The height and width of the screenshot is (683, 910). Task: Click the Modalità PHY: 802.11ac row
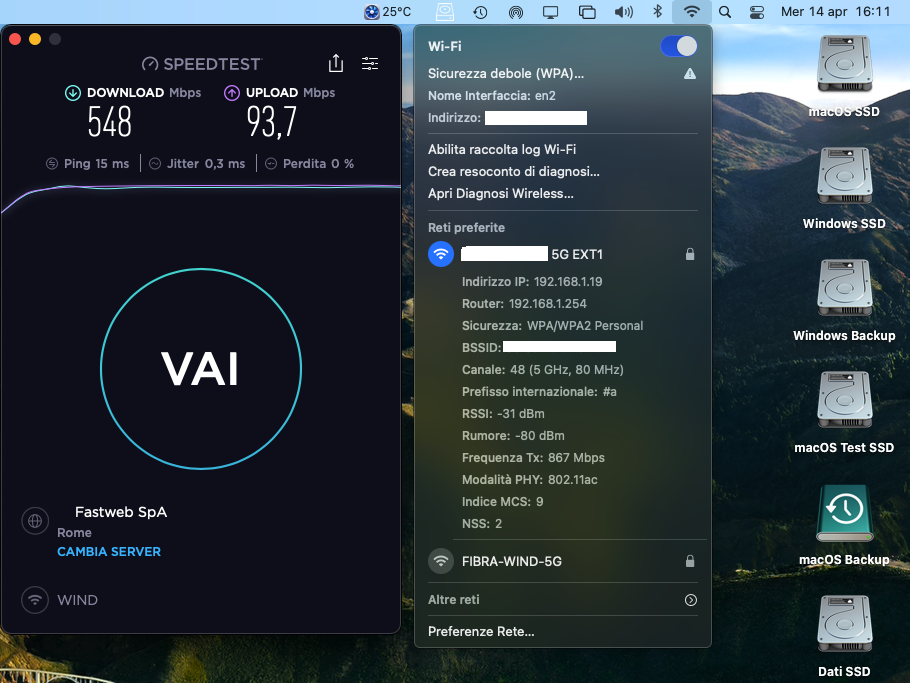[x=529, y=480]
